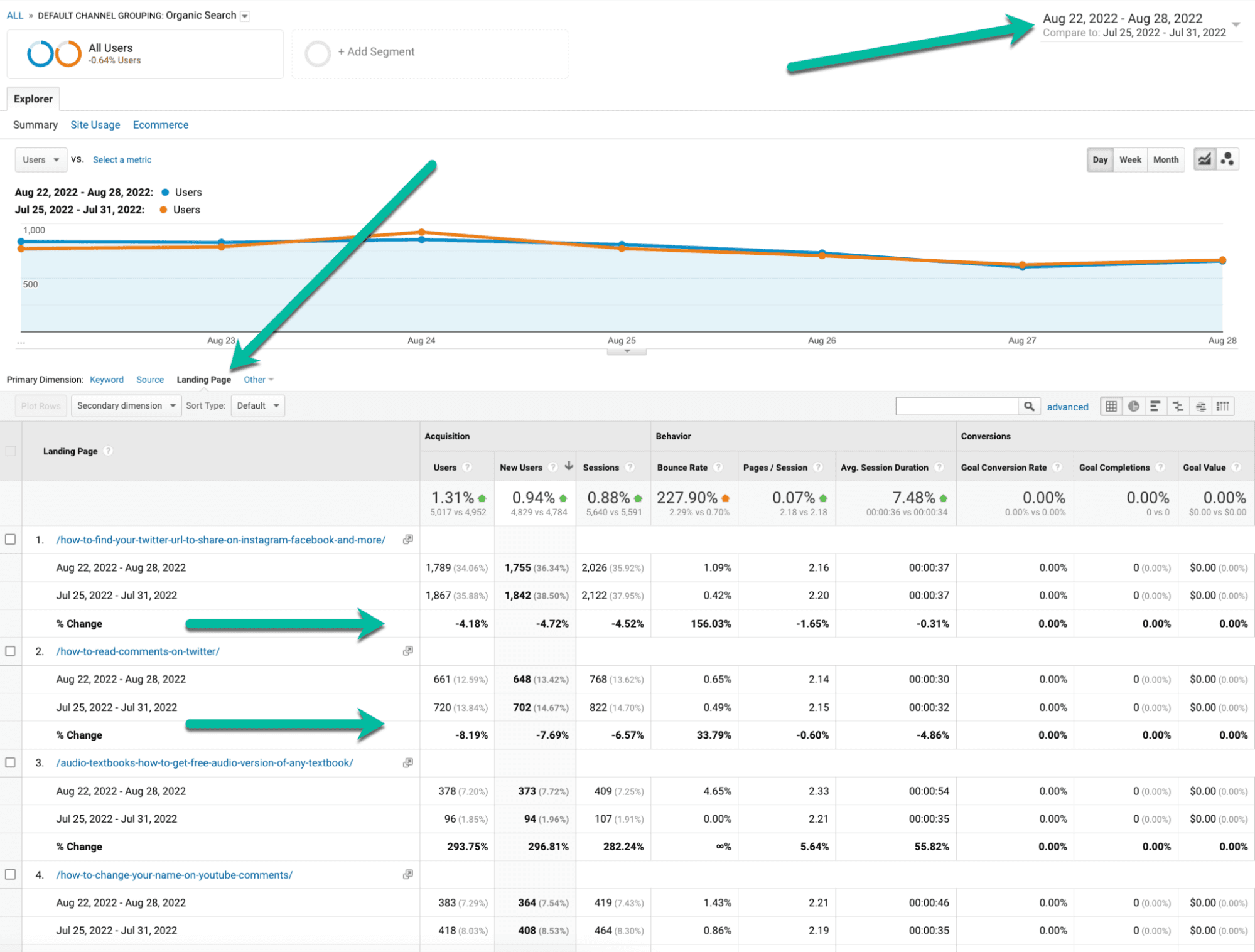
Task: Check the box for how-to-read-comments-on-twitter row
Action: (11, 651)
